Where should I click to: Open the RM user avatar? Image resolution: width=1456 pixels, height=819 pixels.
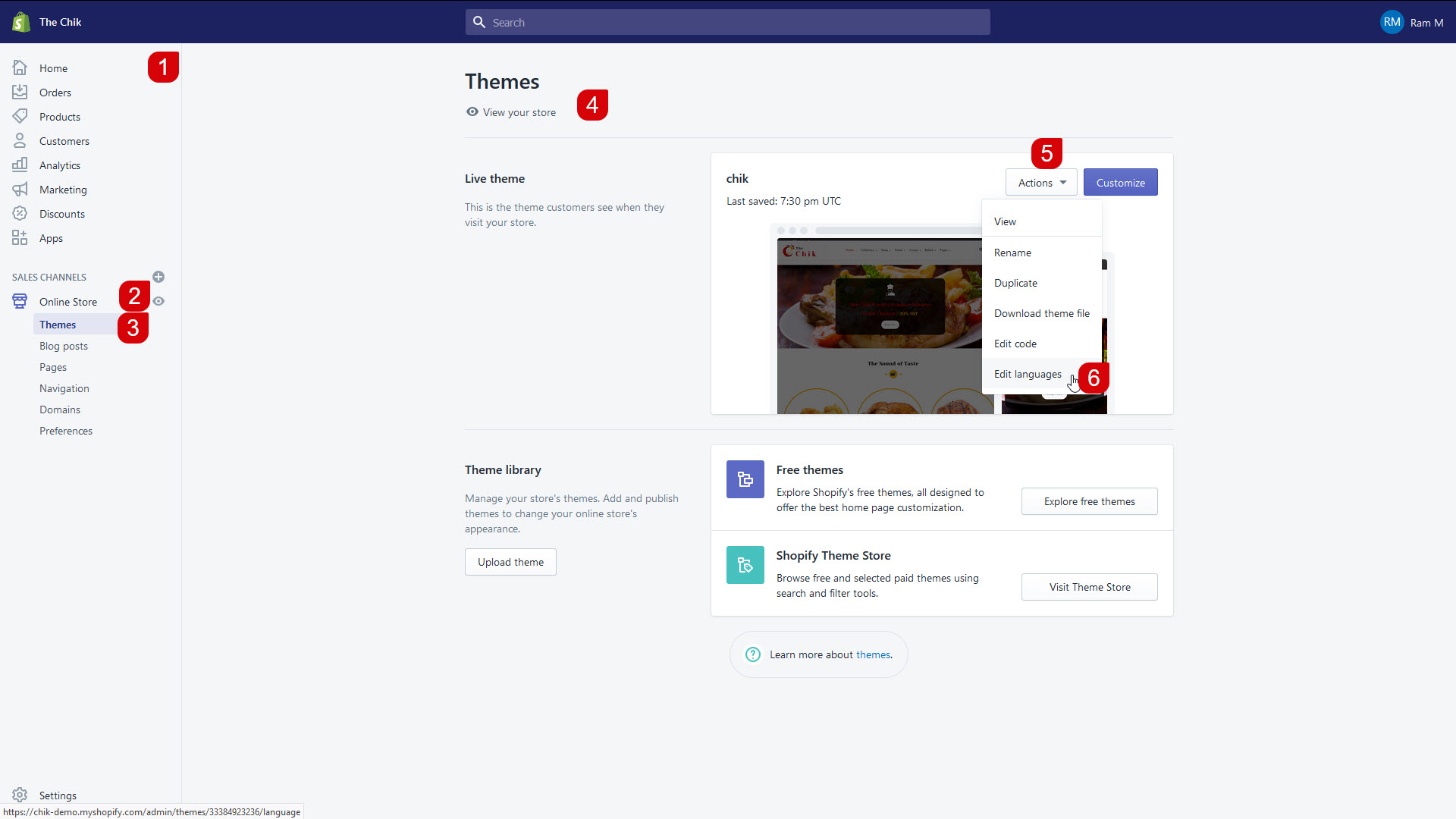(1392, 22)
